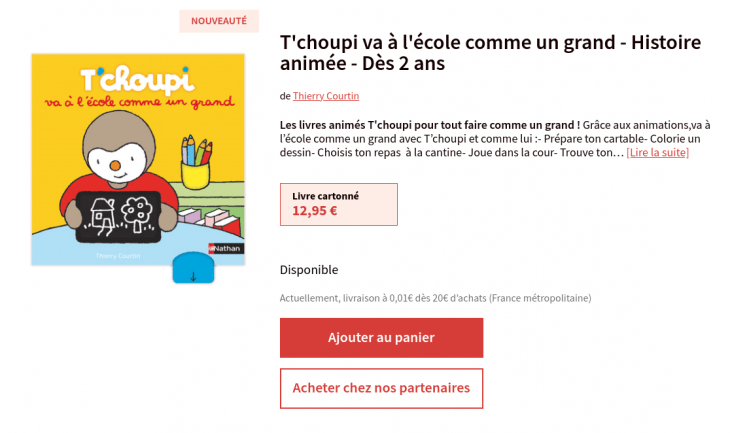Click Thierry Courtin name on book cover
The height and width of the screenshot is (433, 730).
pyautogui.click(x=118, y=256)
